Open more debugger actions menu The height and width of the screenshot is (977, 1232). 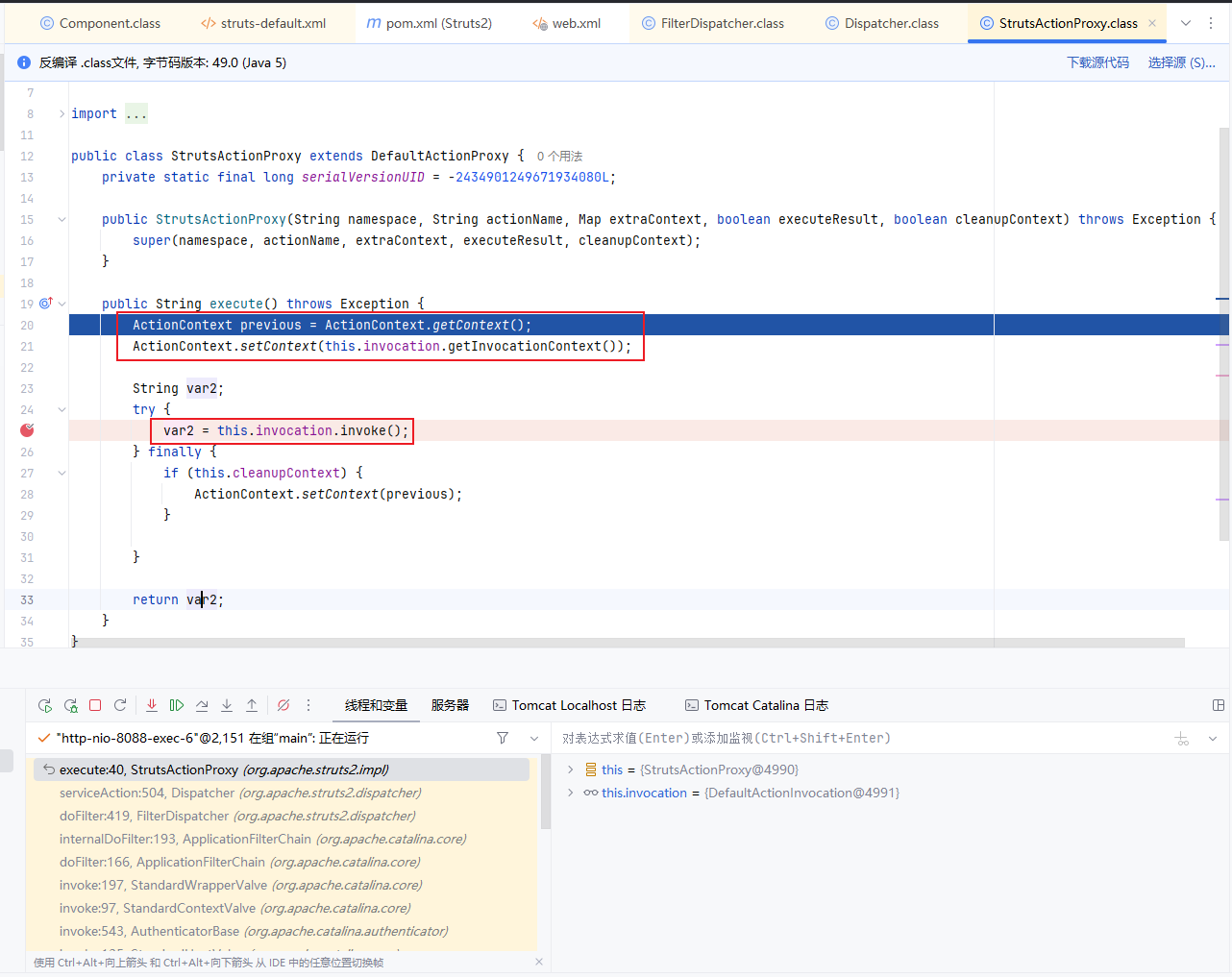(308, 705)
